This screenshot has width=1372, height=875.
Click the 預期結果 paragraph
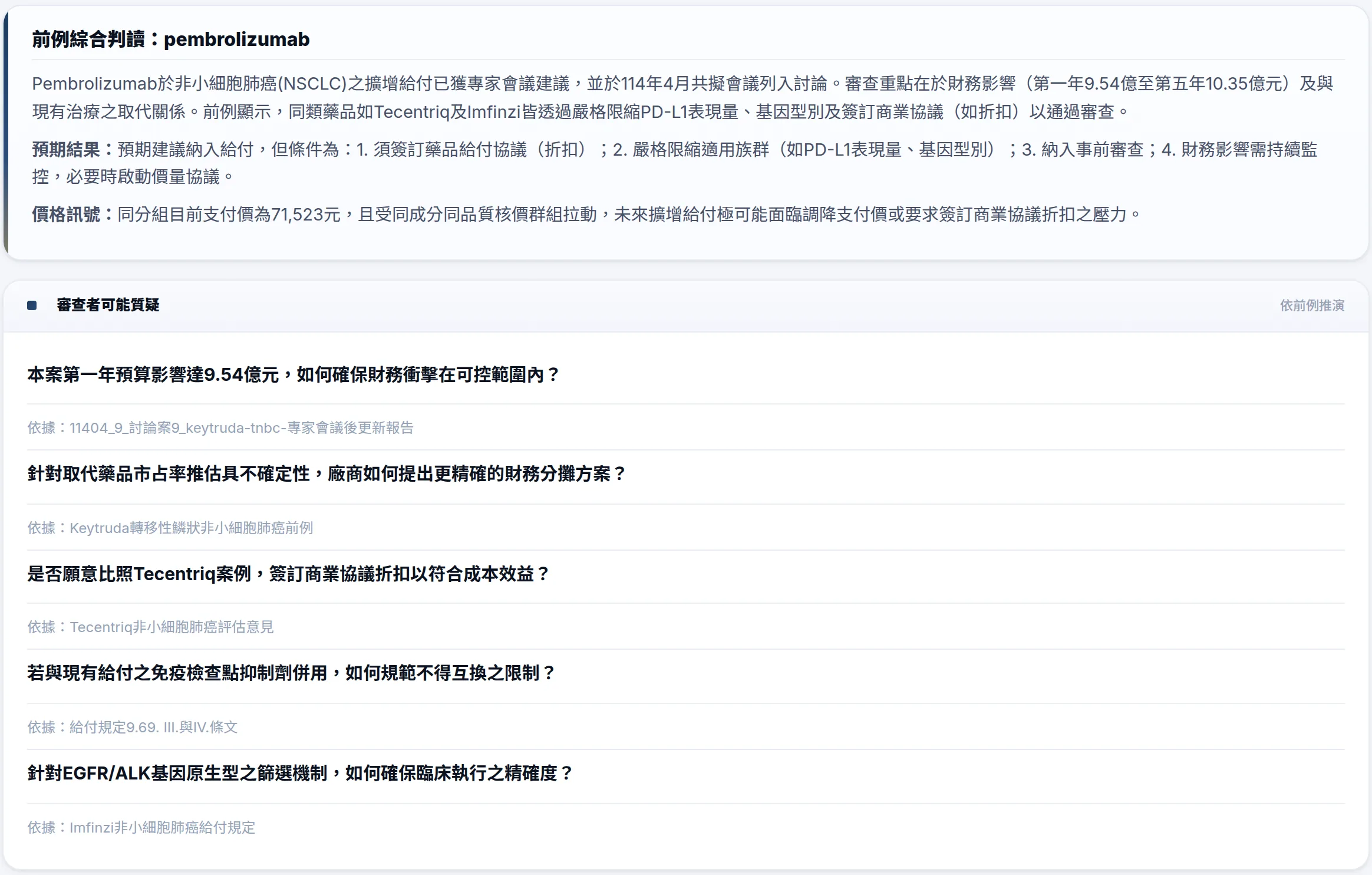pyautogui.click(x=675, y=163)
